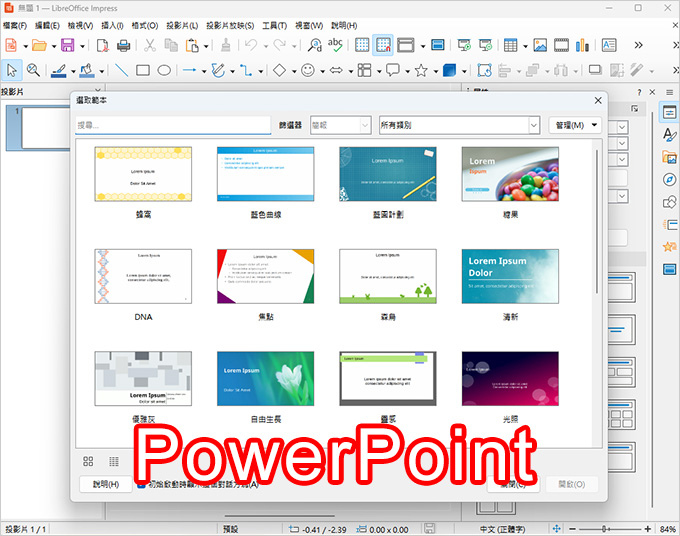Click the New document icon in toolbar

click(11, 45)
